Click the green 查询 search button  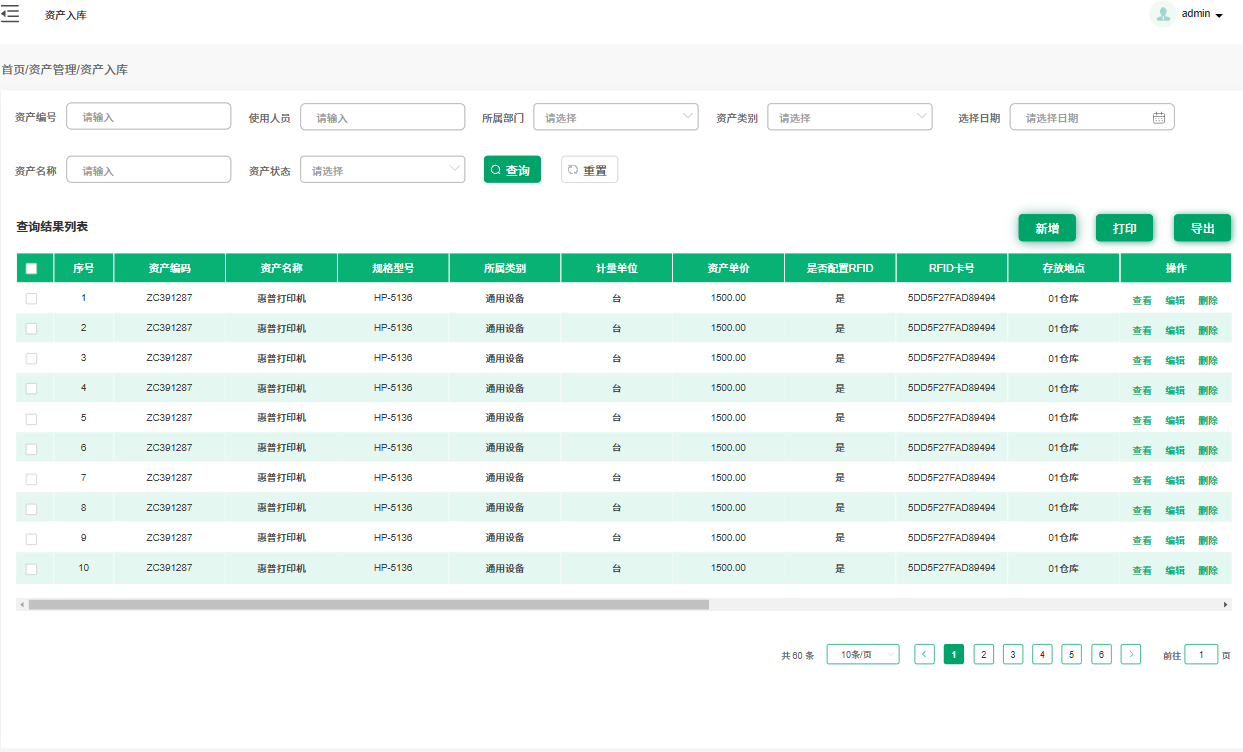[x=512, y=170]
